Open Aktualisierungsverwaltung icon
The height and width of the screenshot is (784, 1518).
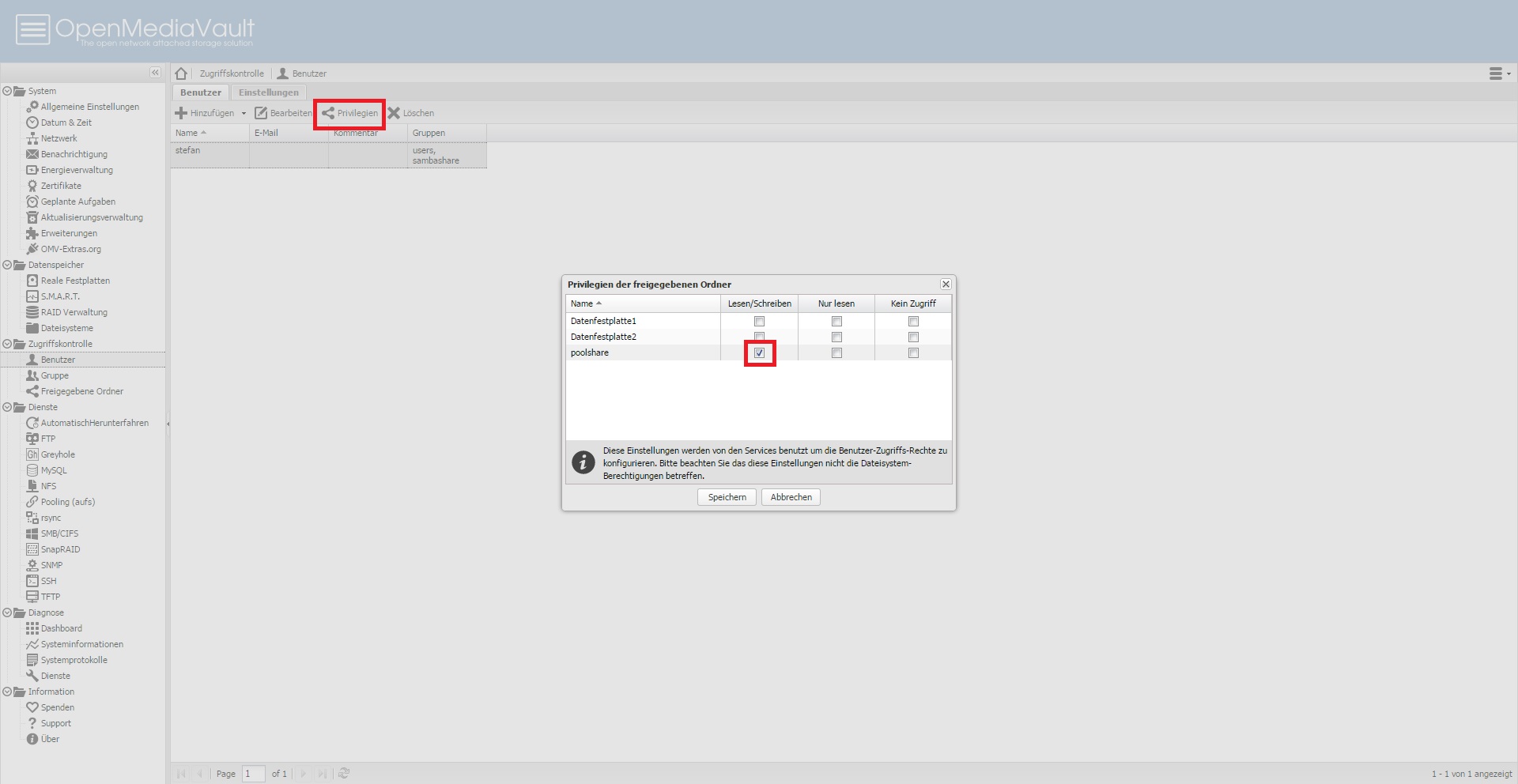32,217
